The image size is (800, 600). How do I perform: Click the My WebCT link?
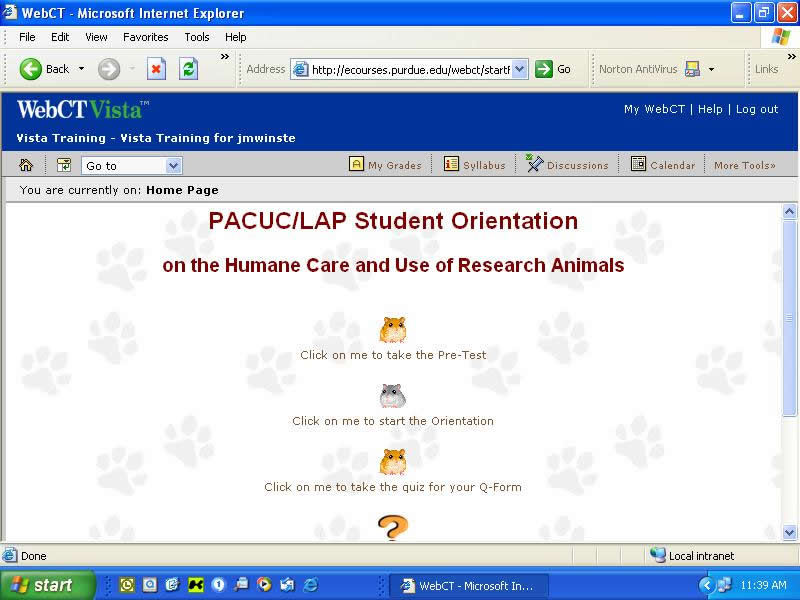[x=654, y=109]
